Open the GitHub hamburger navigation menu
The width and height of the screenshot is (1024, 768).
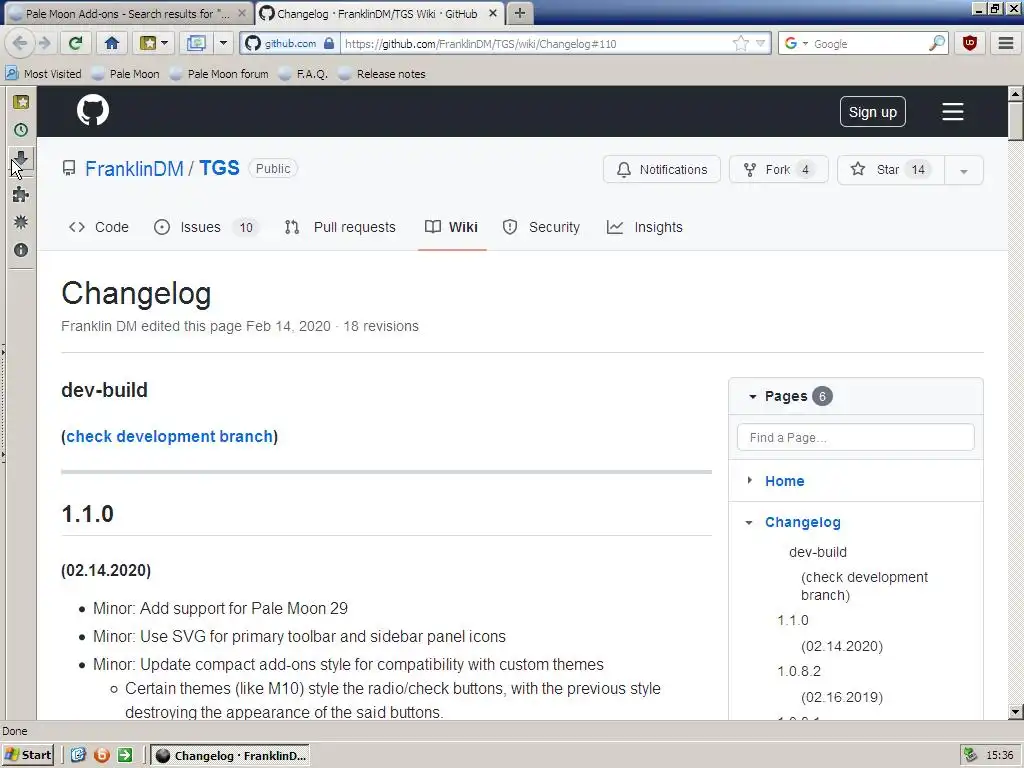point(953,112)
